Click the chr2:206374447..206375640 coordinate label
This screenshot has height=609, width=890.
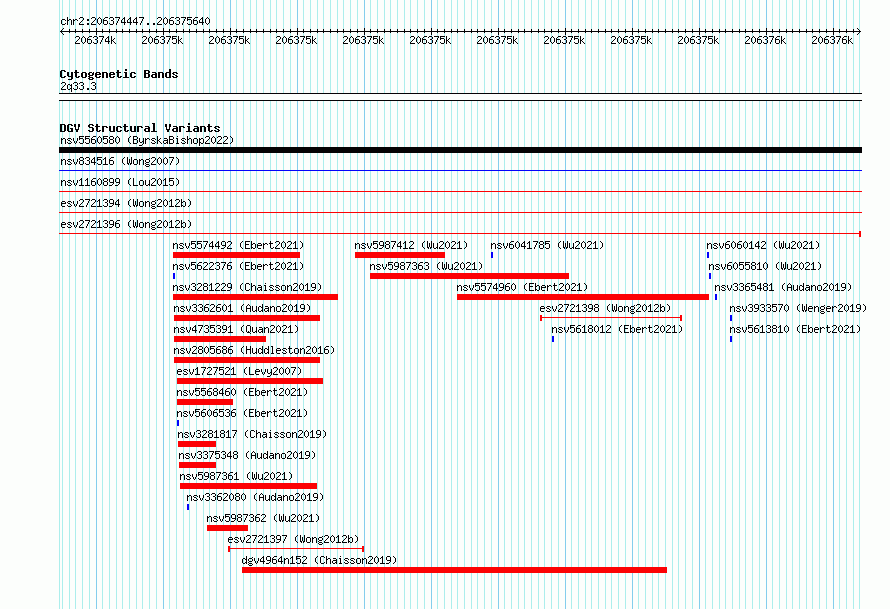tap(135, 21)
